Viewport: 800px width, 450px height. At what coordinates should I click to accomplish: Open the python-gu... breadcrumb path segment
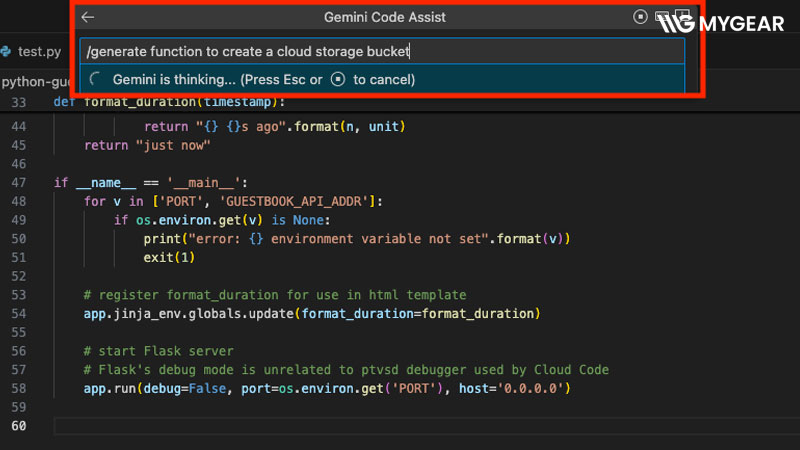pyautogui.click(x=36, y=82)
